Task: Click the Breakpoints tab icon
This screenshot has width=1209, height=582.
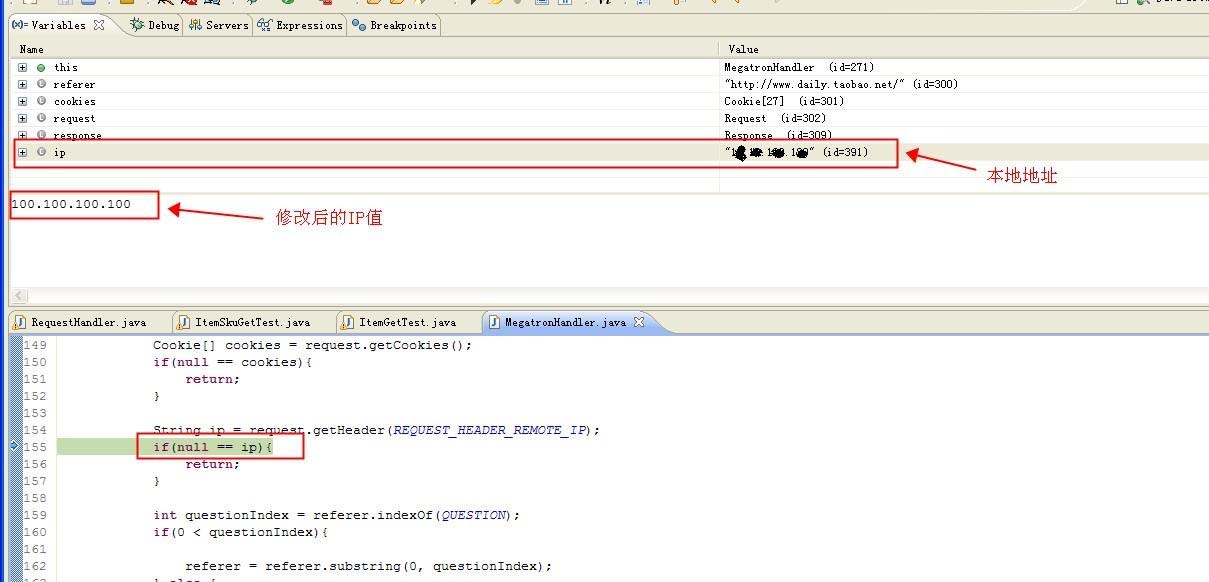Action: (x=359, y=25)
